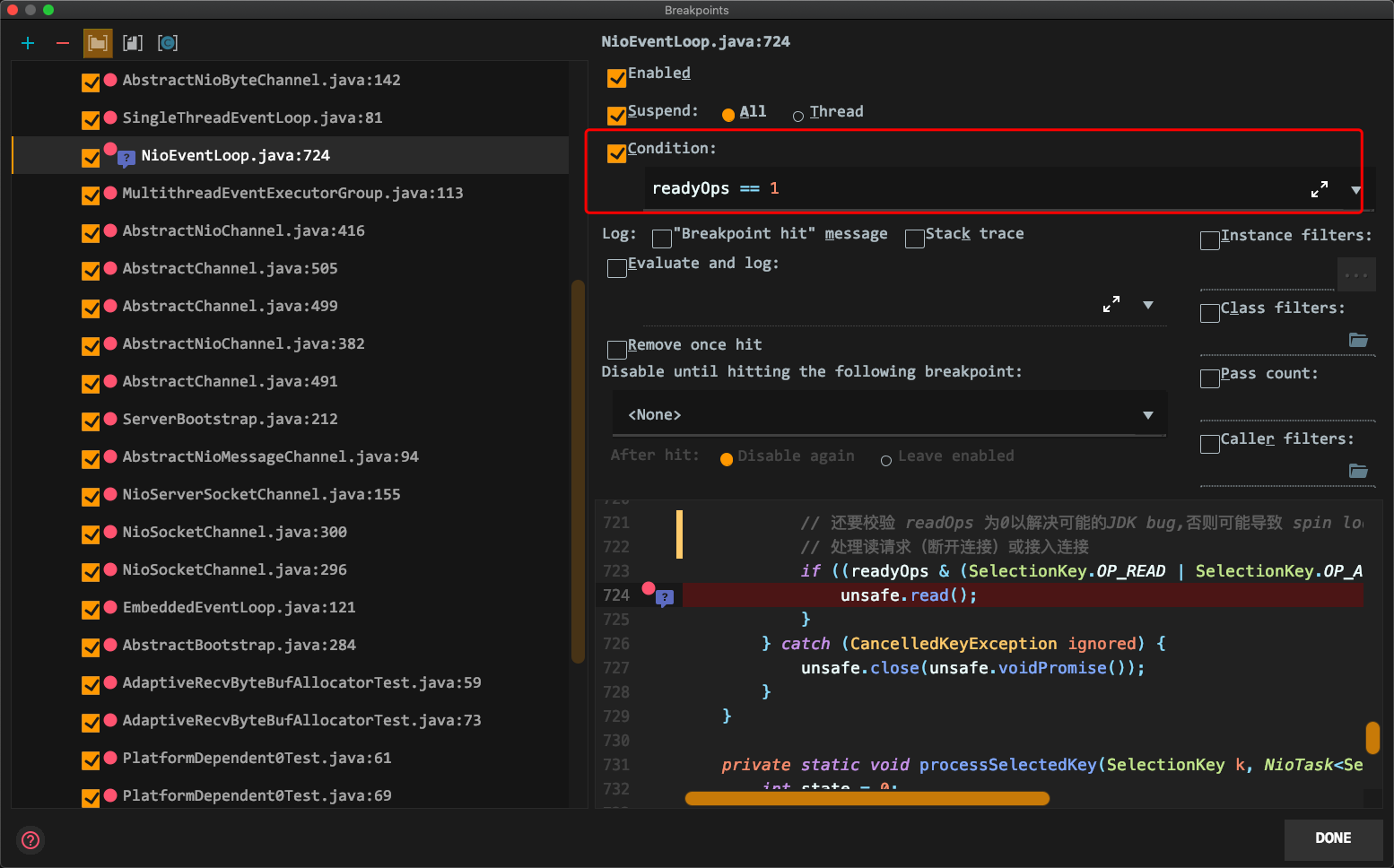Toggle the Condition checkbox
This screenshot has width=1394, height=868.
pyautogui.click(x=616, y=153)
